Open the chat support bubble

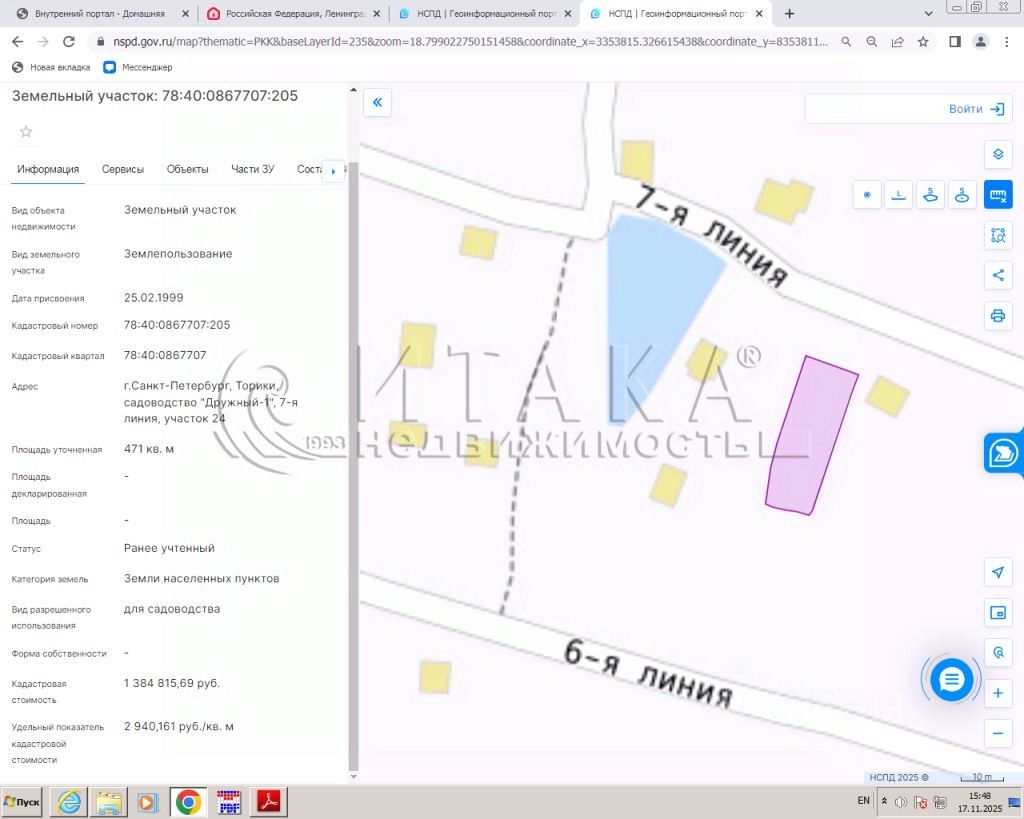click(951, 680)
